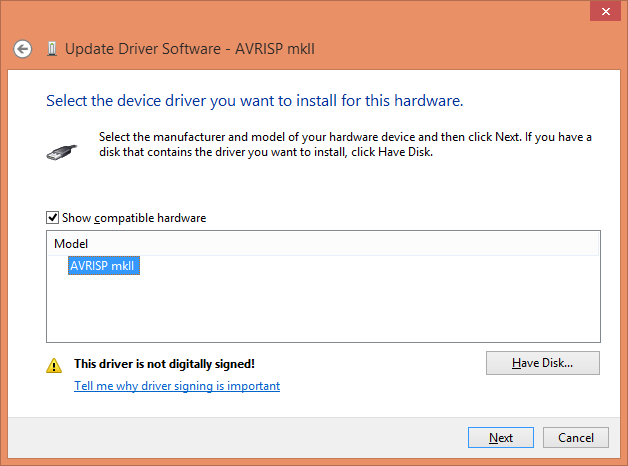Go back using the back arrow icon
The image size is (628, 466).
point(22,49)
